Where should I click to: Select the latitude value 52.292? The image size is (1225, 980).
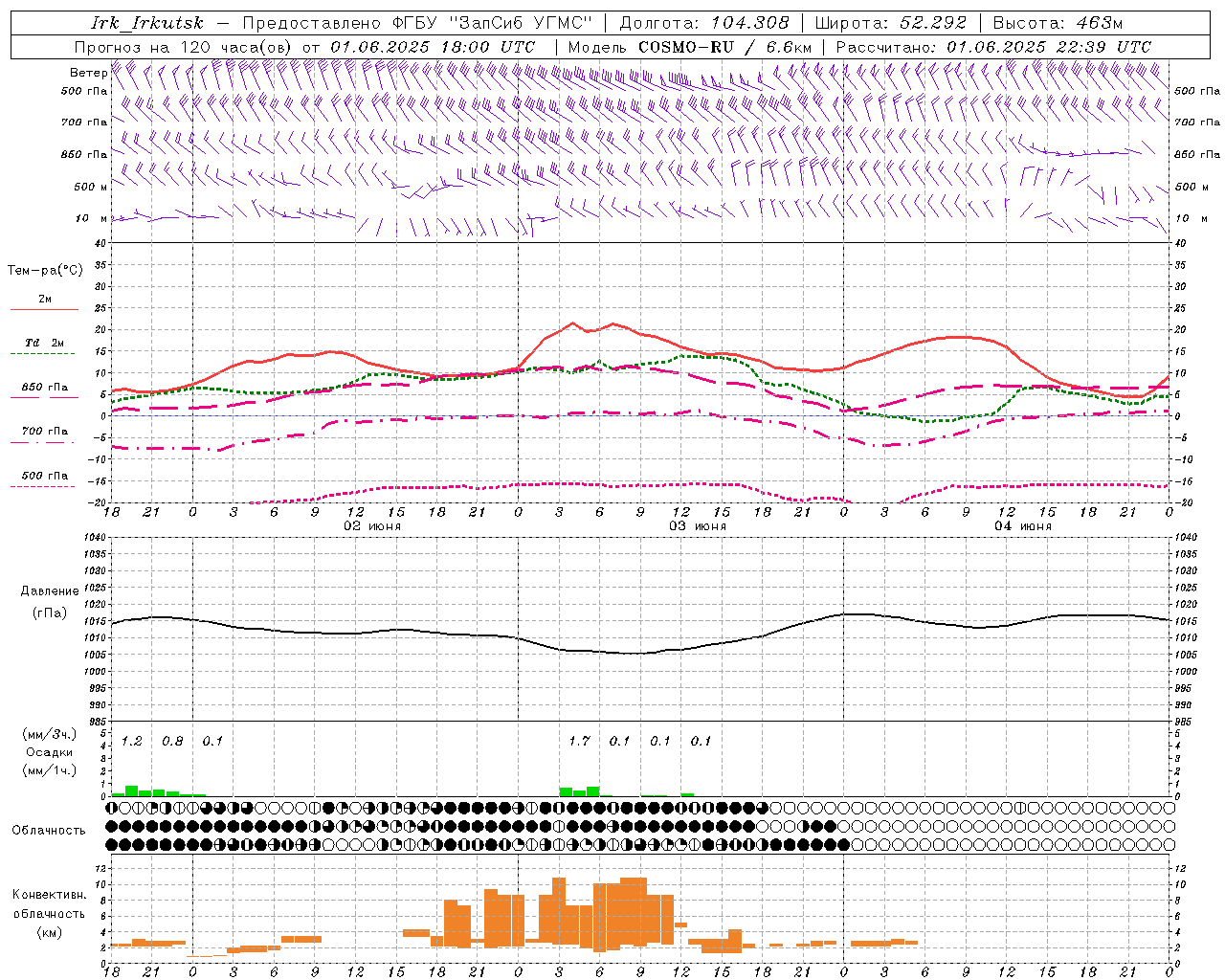pyautogui.click(x=933, y=23)
